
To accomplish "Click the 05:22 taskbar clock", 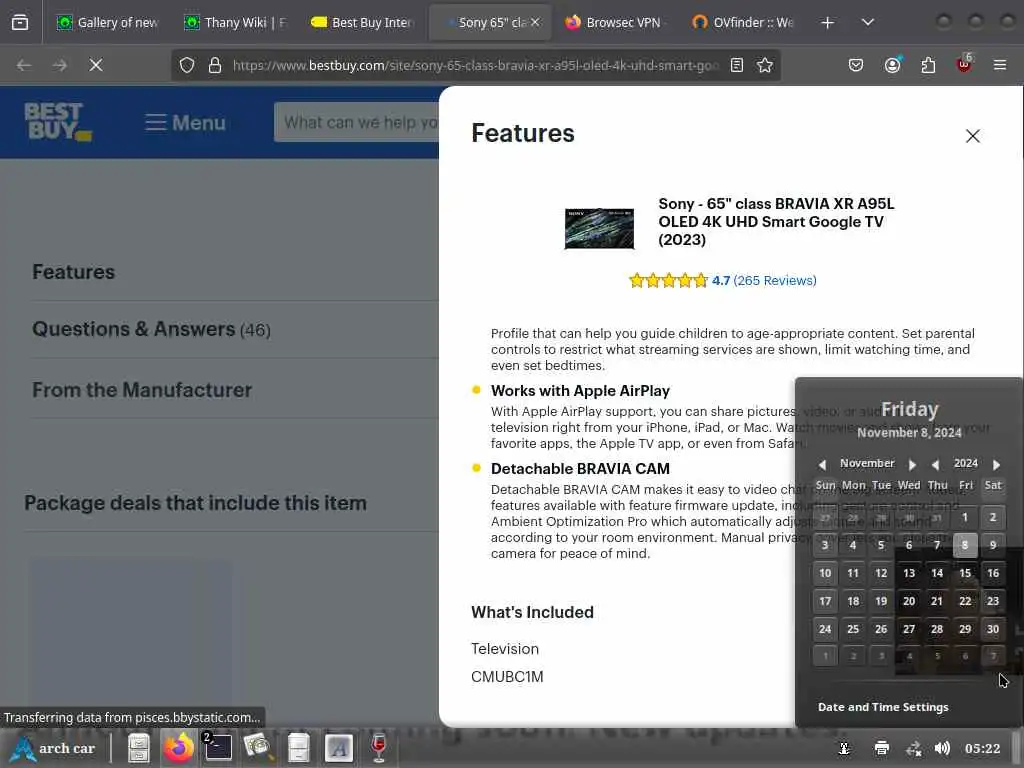I will pyautogui.click(x=982, y=748).
